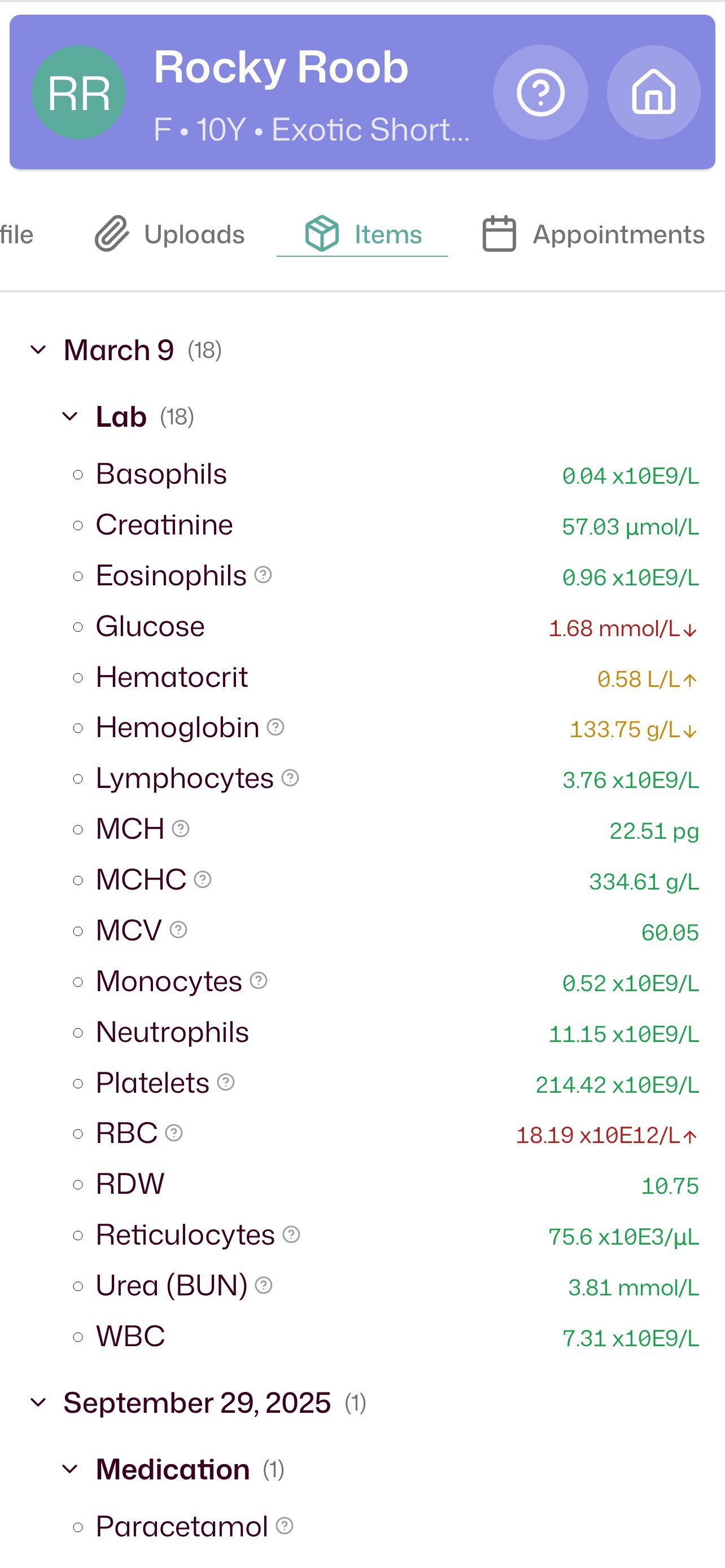This screenshot has width=725, height=1568.
Task: Open the help icon next to MCHC
Action: (203, 879)
